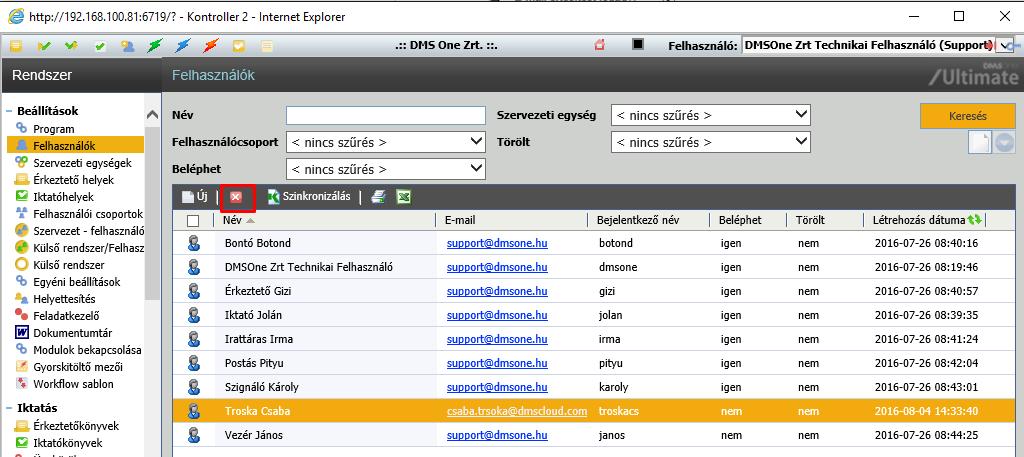The height and width of the screenshot is (457, 1024).
Task: Click the user icon in Vezér János row
Action: 193,435
